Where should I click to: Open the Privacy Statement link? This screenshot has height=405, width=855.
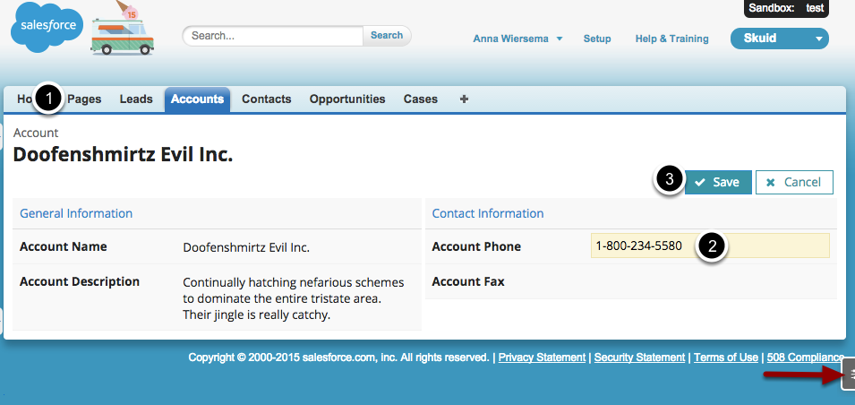coord(542,357)
